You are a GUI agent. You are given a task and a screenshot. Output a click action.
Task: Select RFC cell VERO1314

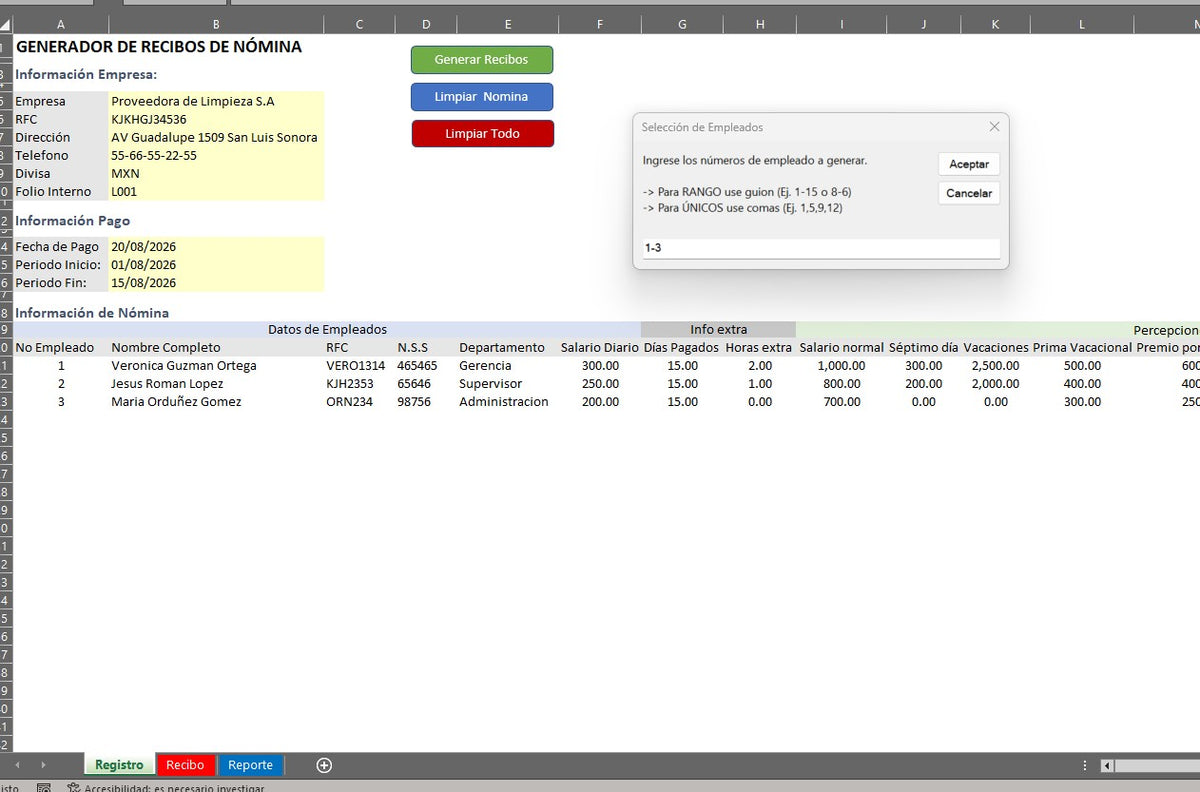(x=359, y=365)
